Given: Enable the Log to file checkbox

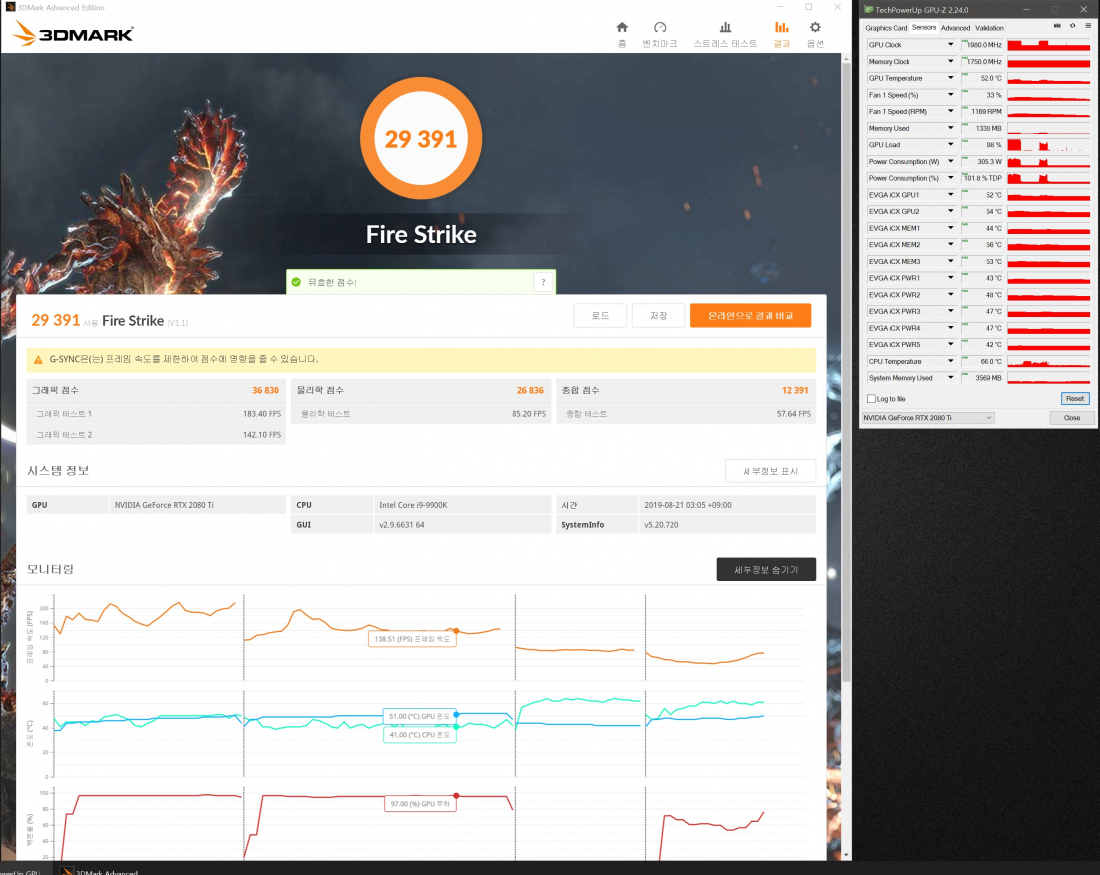Looking at the screenshot, I should [871, 398].
